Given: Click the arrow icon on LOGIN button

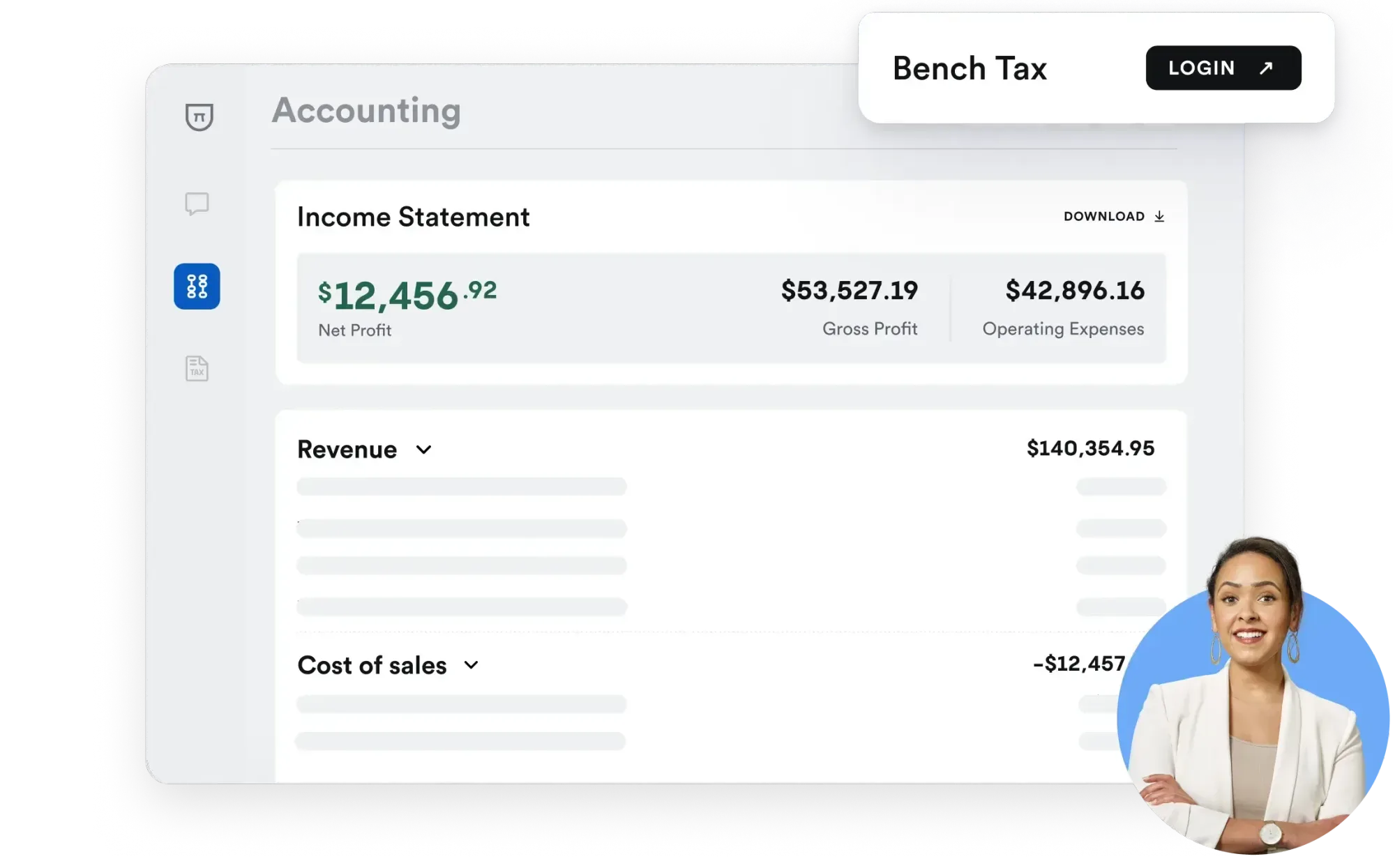Looking at the screenshot, I should point(1266,68).
